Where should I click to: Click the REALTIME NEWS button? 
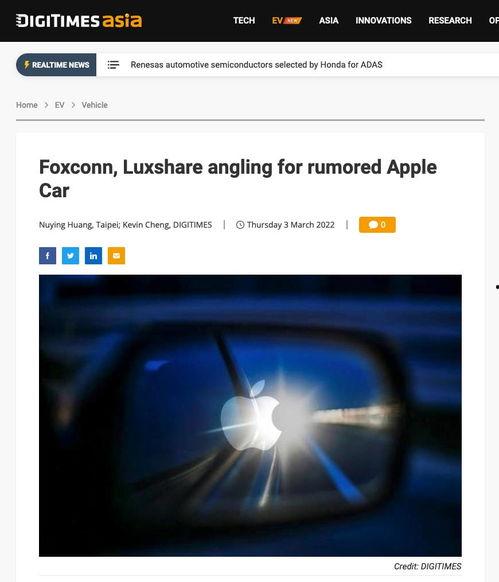point(56,65)
